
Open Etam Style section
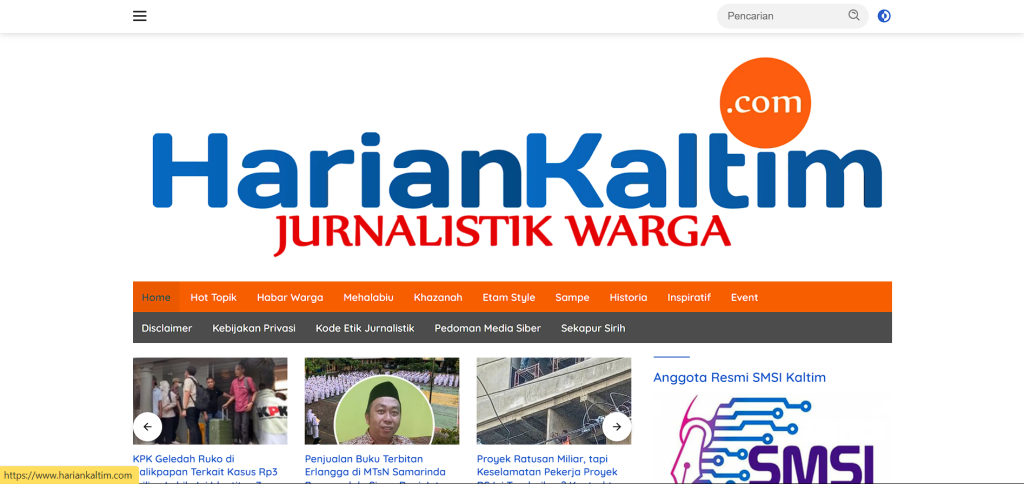(509, 297)
